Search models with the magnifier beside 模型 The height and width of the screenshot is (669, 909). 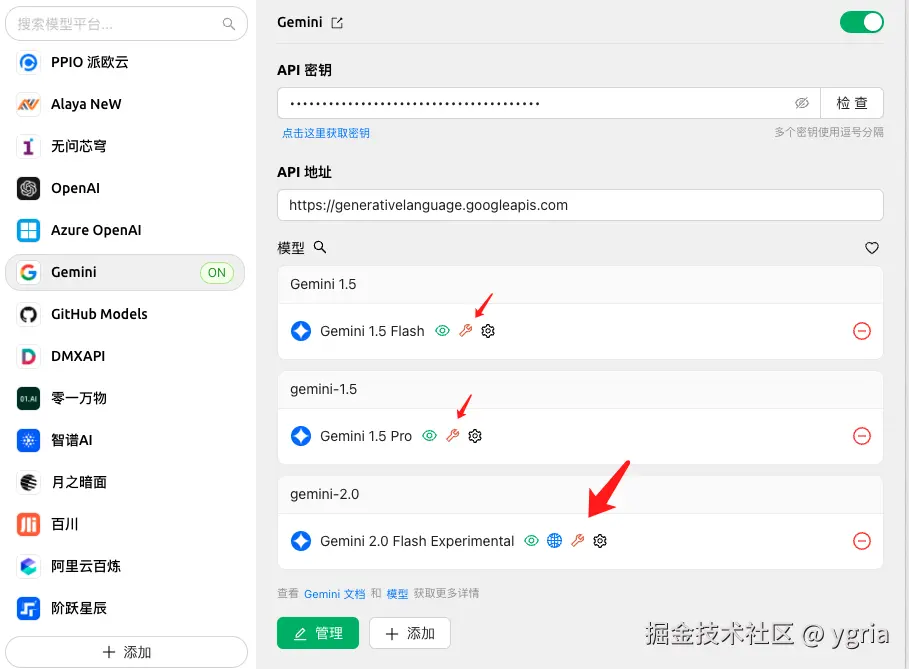coord(320,248)
